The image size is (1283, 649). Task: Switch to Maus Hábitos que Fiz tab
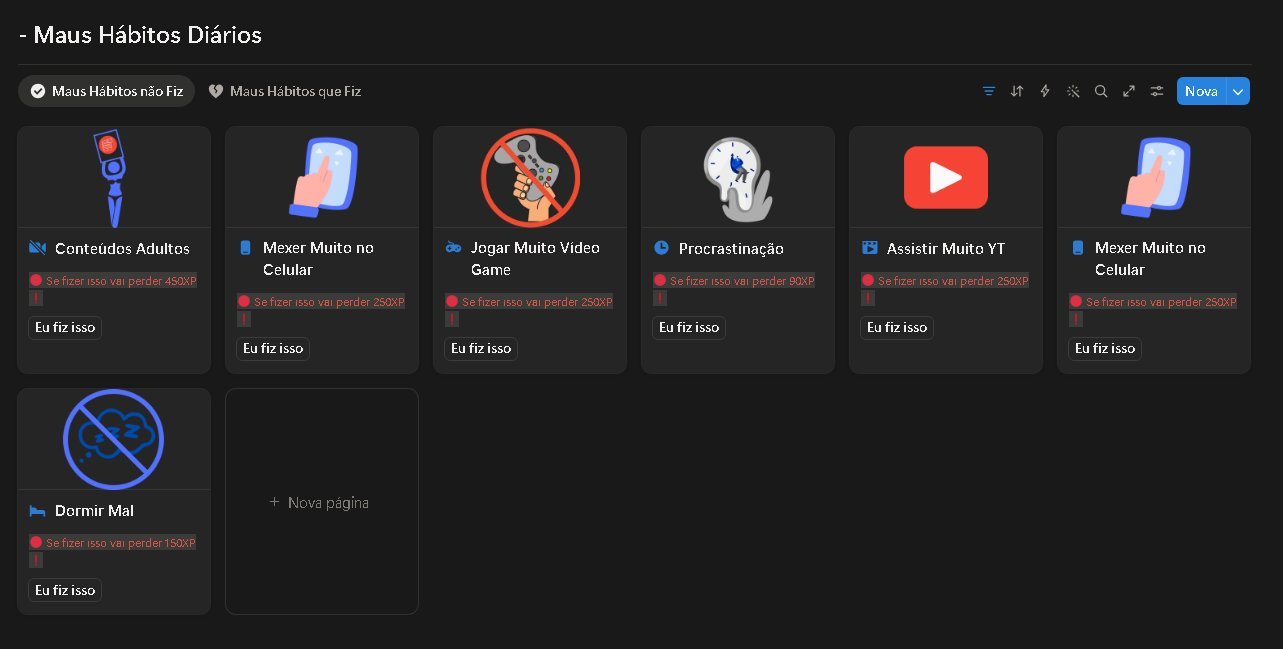(x=285, y=91)
